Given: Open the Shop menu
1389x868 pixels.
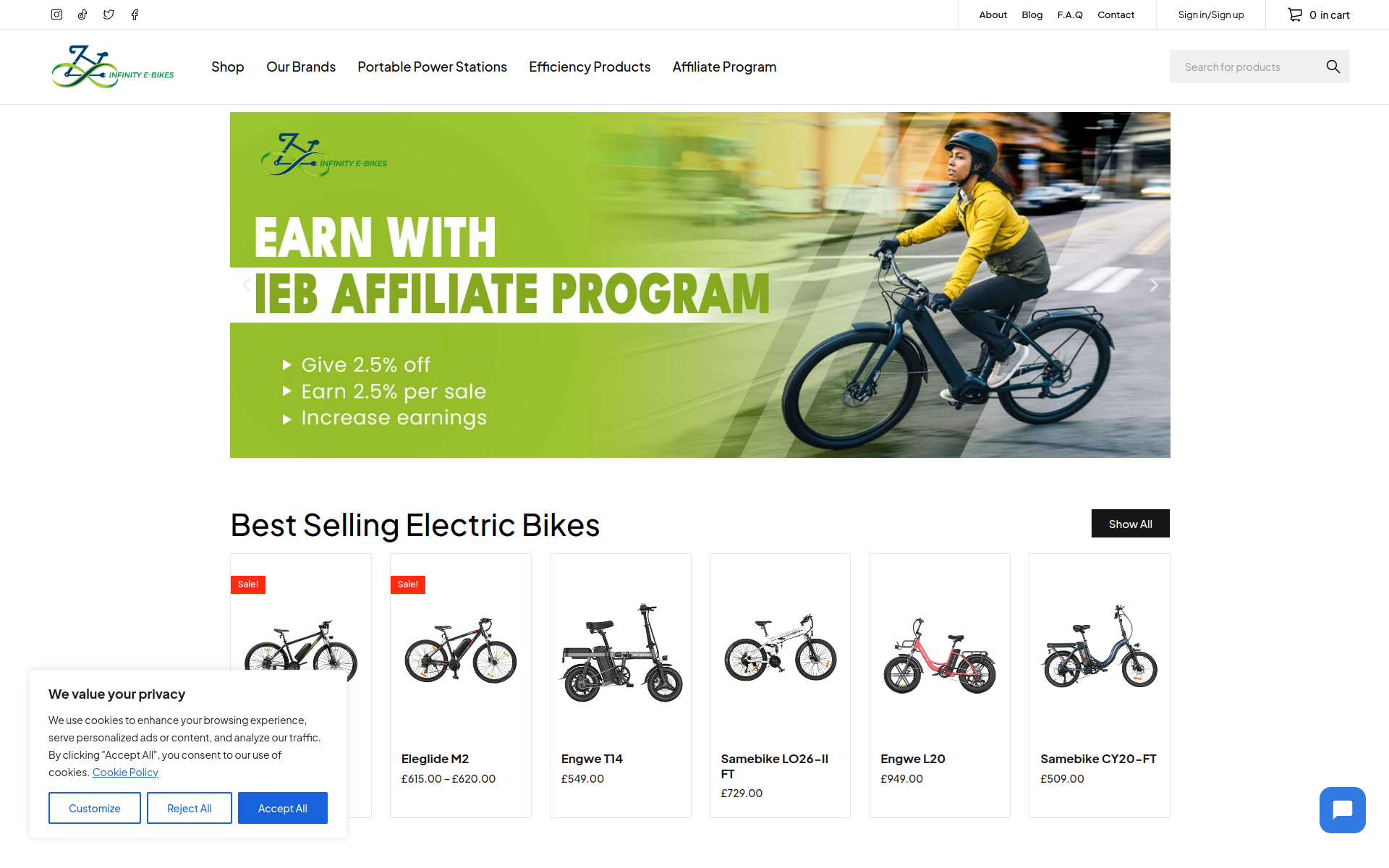Looking at the screenshot, I should click(228, 67).
